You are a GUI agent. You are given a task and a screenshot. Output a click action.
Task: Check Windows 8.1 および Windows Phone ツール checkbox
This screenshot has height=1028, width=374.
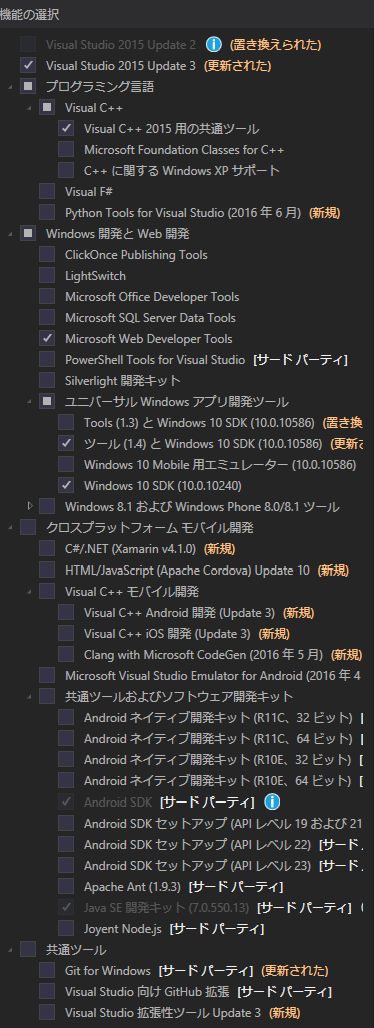click(47, 506)
